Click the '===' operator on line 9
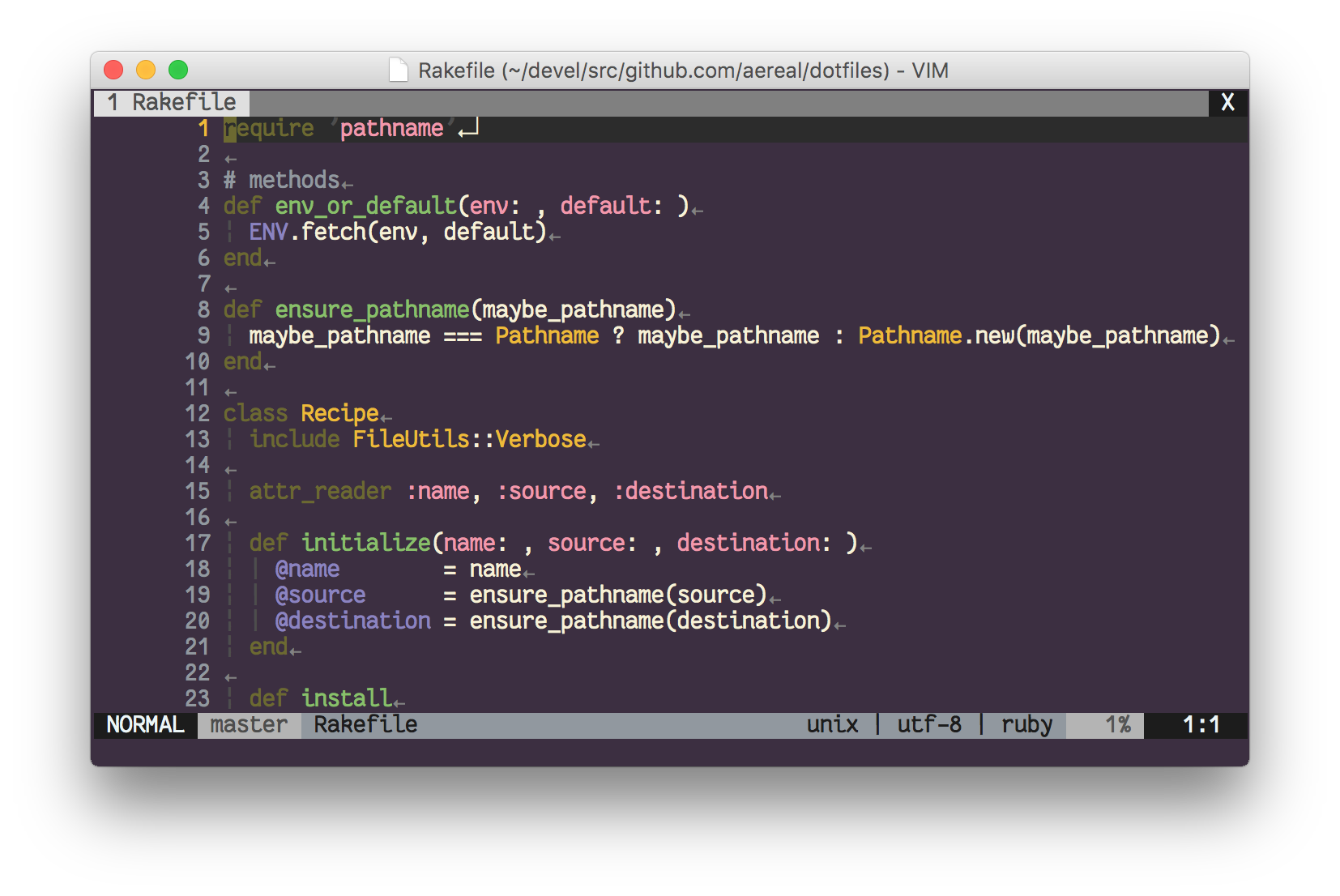 coord(463,335)
